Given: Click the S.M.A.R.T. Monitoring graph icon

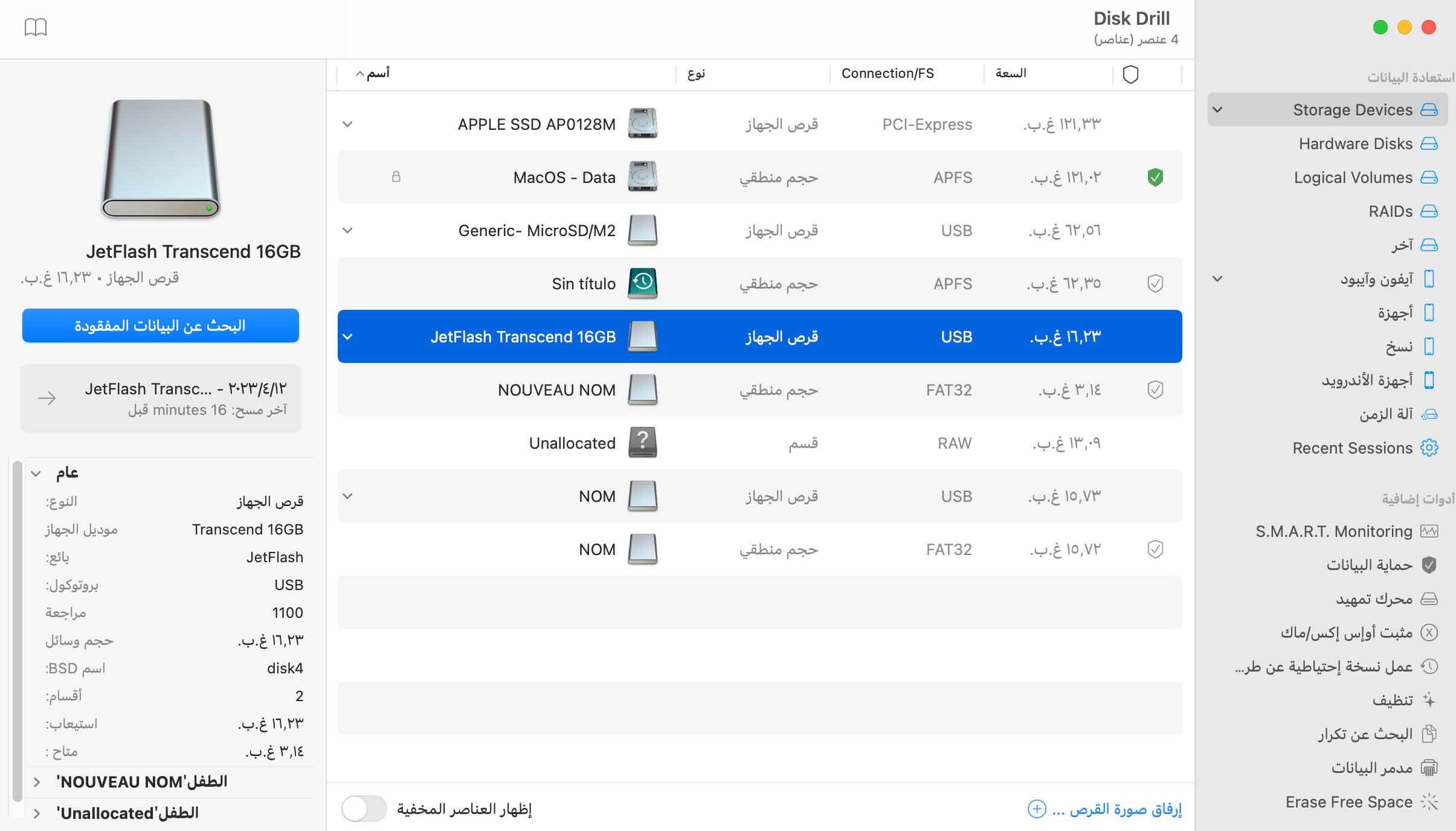Looking at the screenshot, I should (x=1429, y=531).
